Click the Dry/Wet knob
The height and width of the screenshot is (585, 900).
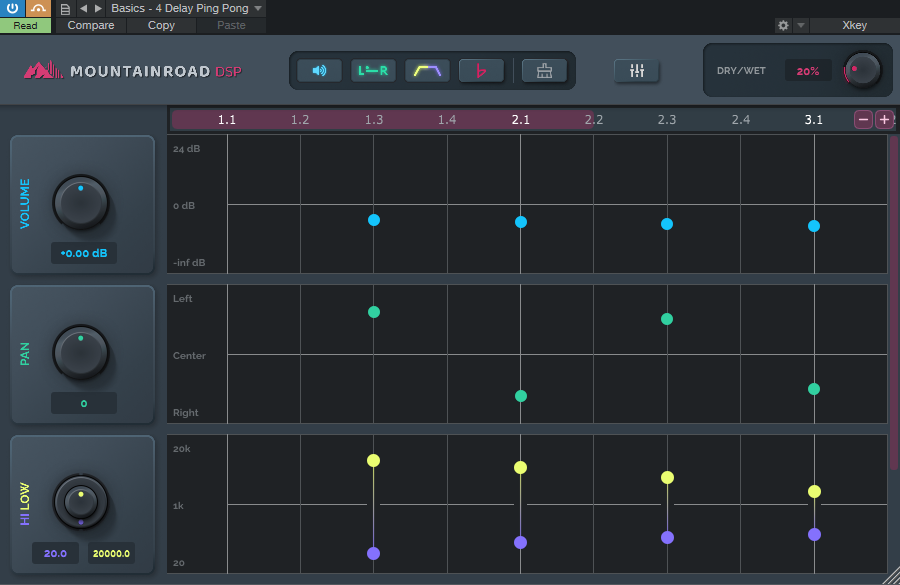(862, 70)
